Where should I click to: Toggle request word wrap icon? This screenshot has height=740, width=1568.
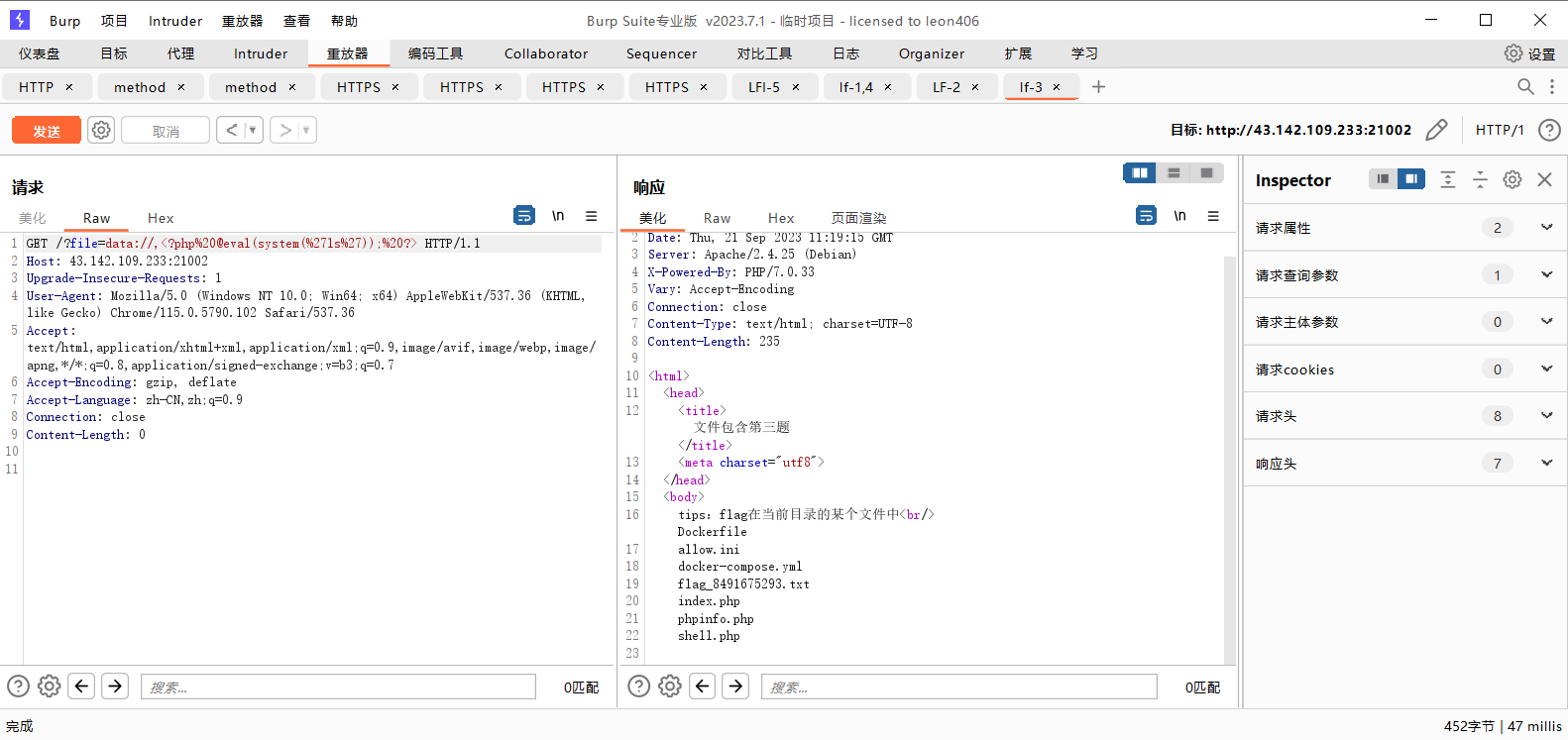(524, 215)
